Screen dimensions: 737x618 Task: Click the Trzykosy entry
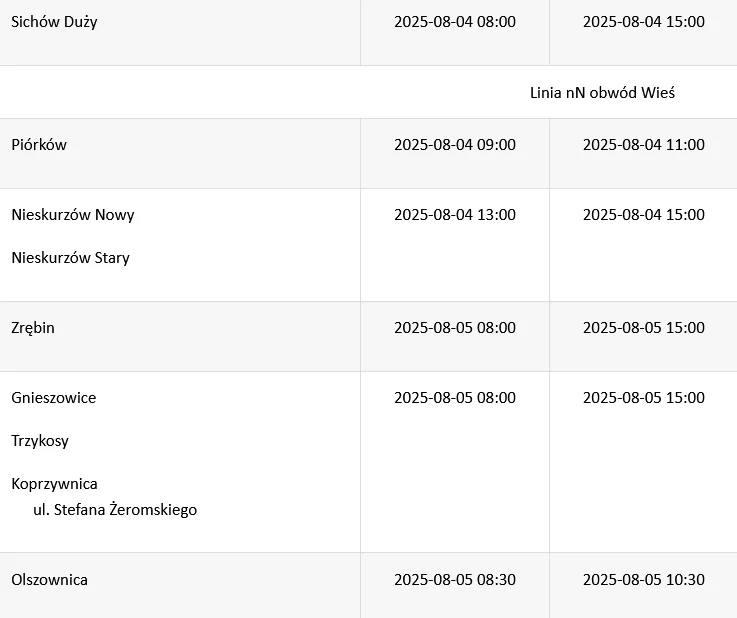(40, 441)
